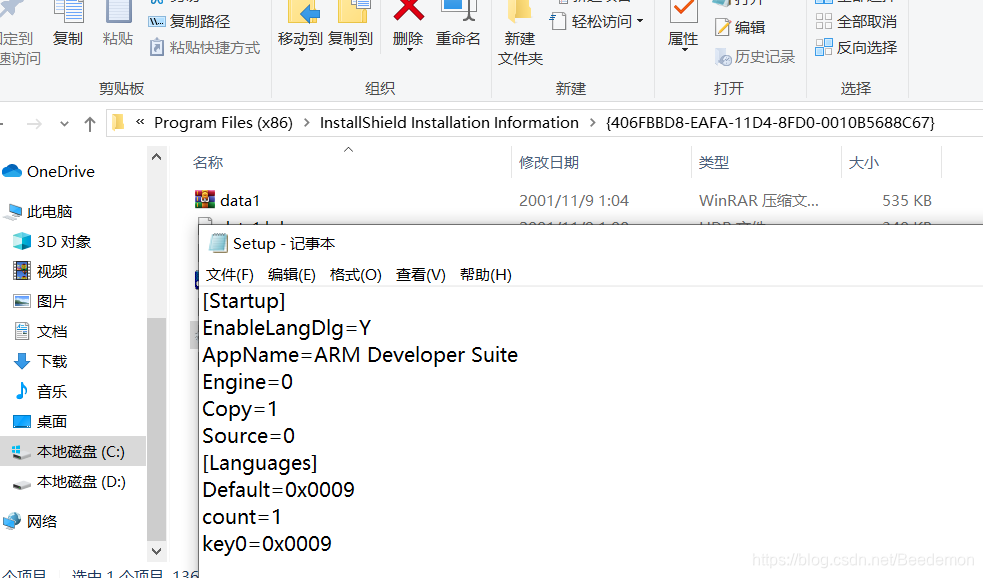Click the Default=0x0009 line in Notepad
This screenshot has width=983, height=578.
pyautogui.click(x=278, y=490)
